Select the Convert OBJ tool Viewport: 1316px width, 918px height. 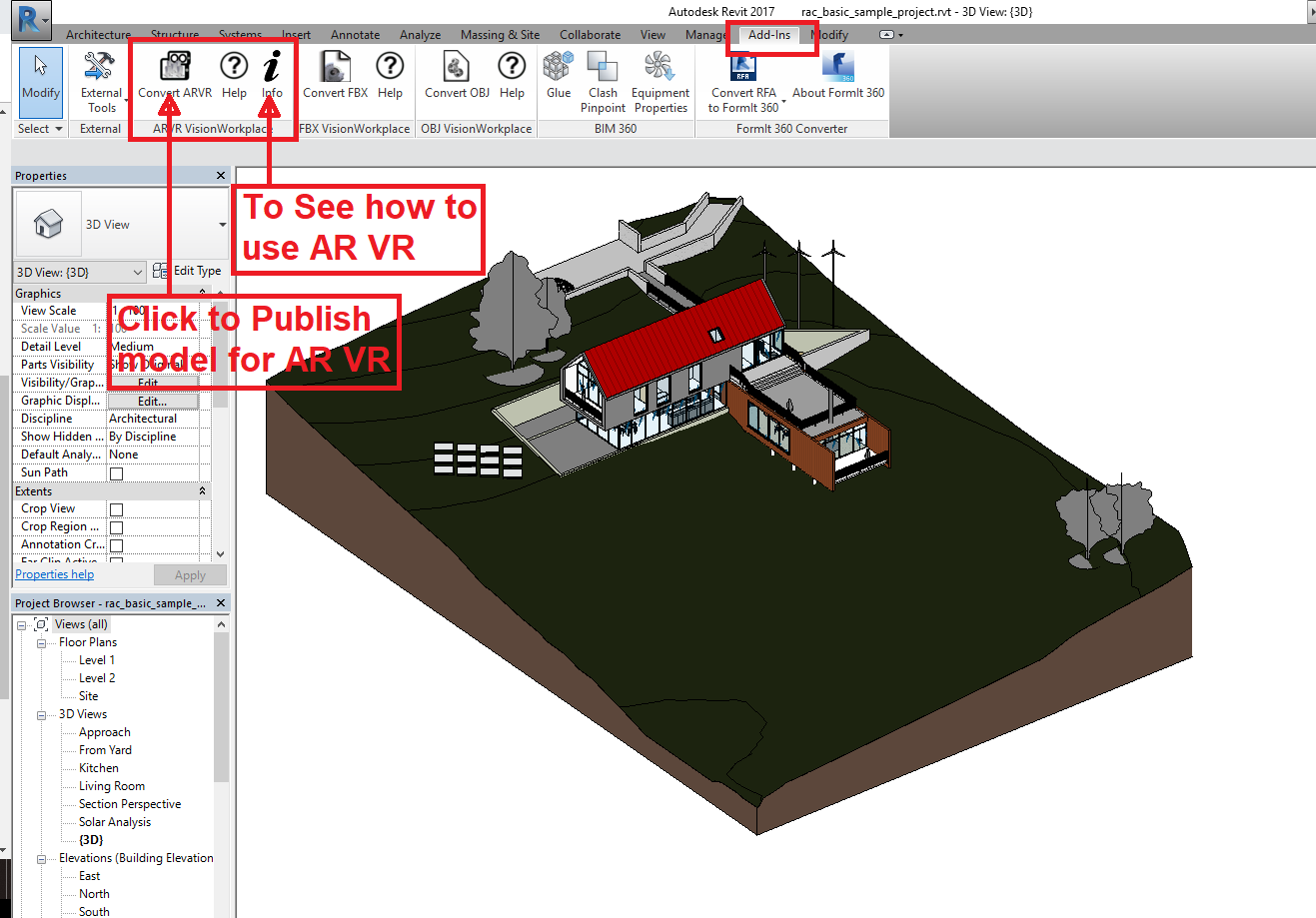pos(456,80)
